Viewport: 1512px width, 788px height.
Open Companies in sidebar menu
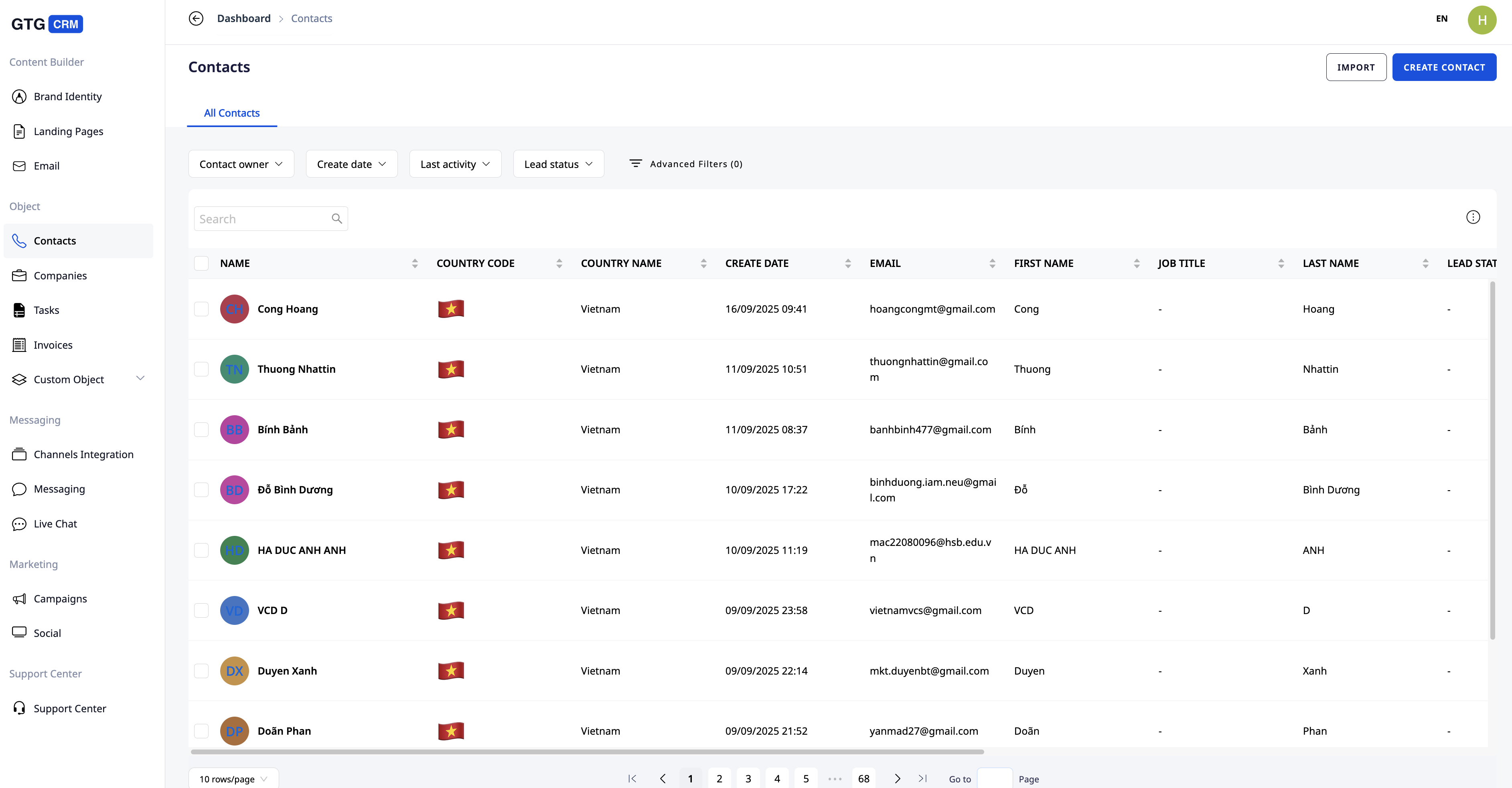coord(60,276)
